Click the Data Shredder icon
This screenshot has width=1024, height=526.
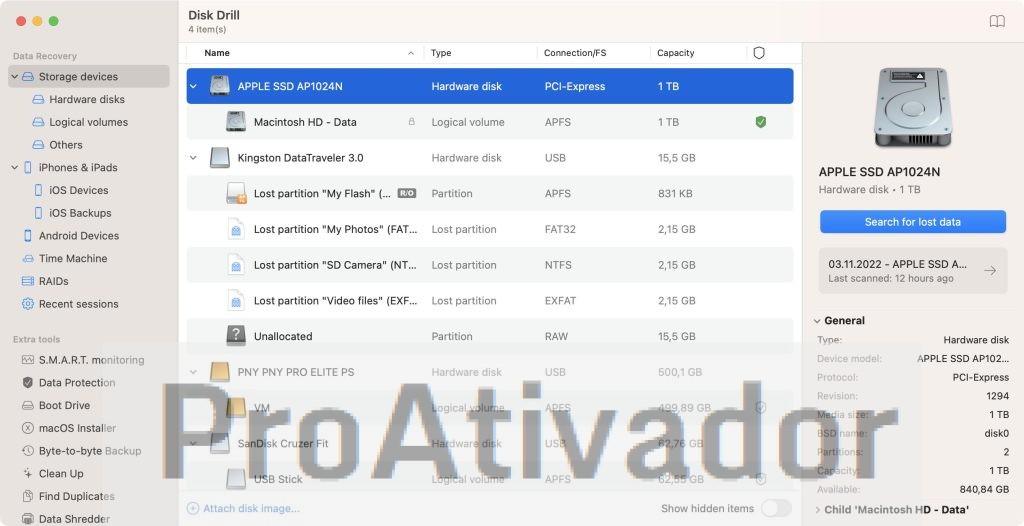[27, 519]
